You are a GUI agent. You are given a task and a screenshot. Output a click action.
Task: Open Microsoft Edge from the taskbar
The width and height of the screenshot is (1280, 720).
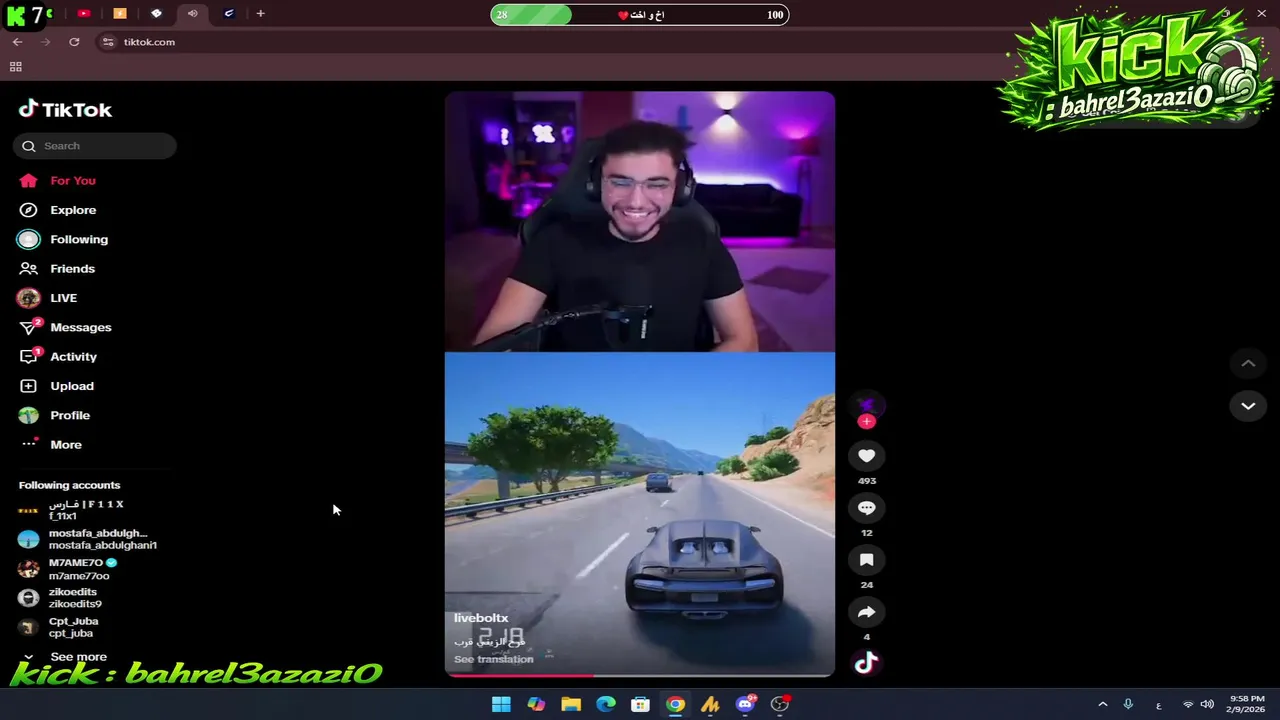pyautogui.click(x=606, y=705)
